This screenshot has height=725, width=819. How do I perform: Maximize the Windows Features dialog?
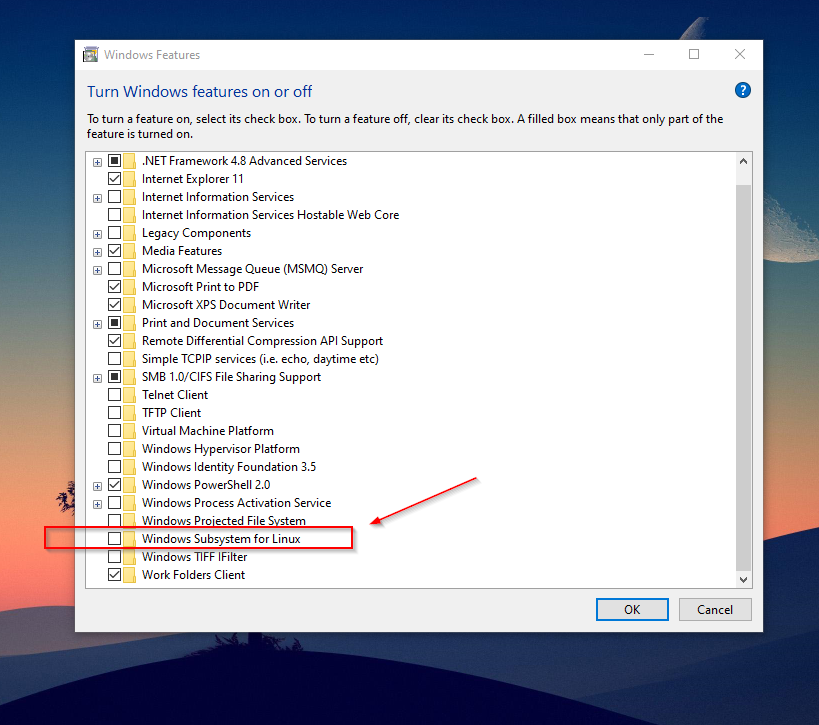tap(694, 54)
